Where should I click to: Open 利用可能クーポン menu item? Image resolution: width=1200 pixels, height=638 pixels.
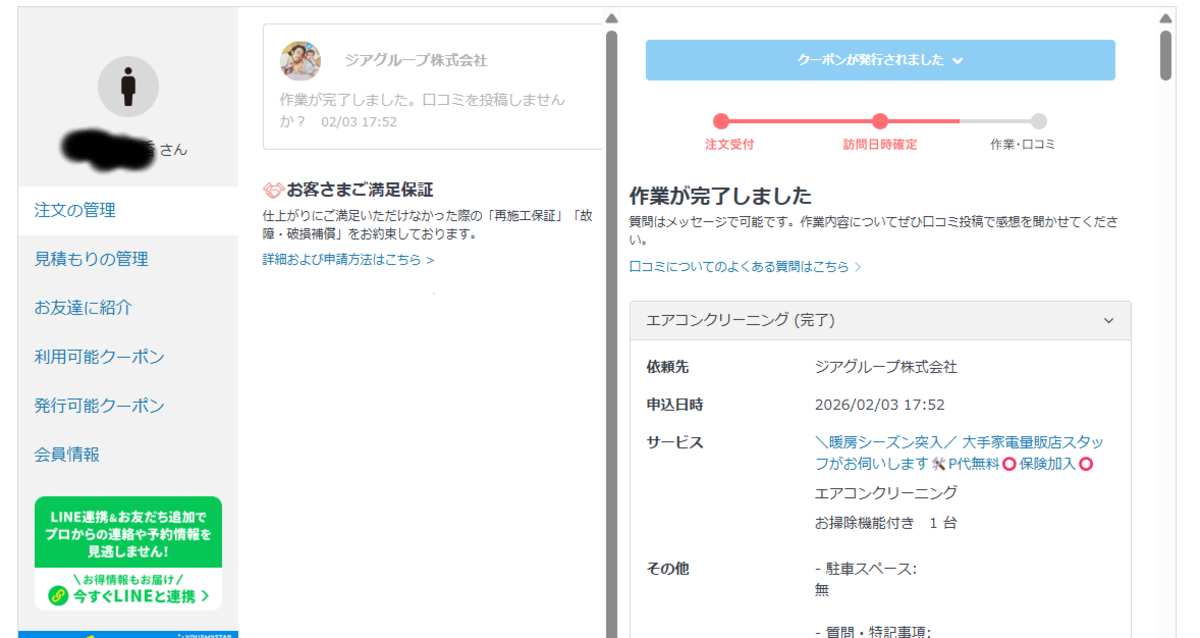coord(99,357)
